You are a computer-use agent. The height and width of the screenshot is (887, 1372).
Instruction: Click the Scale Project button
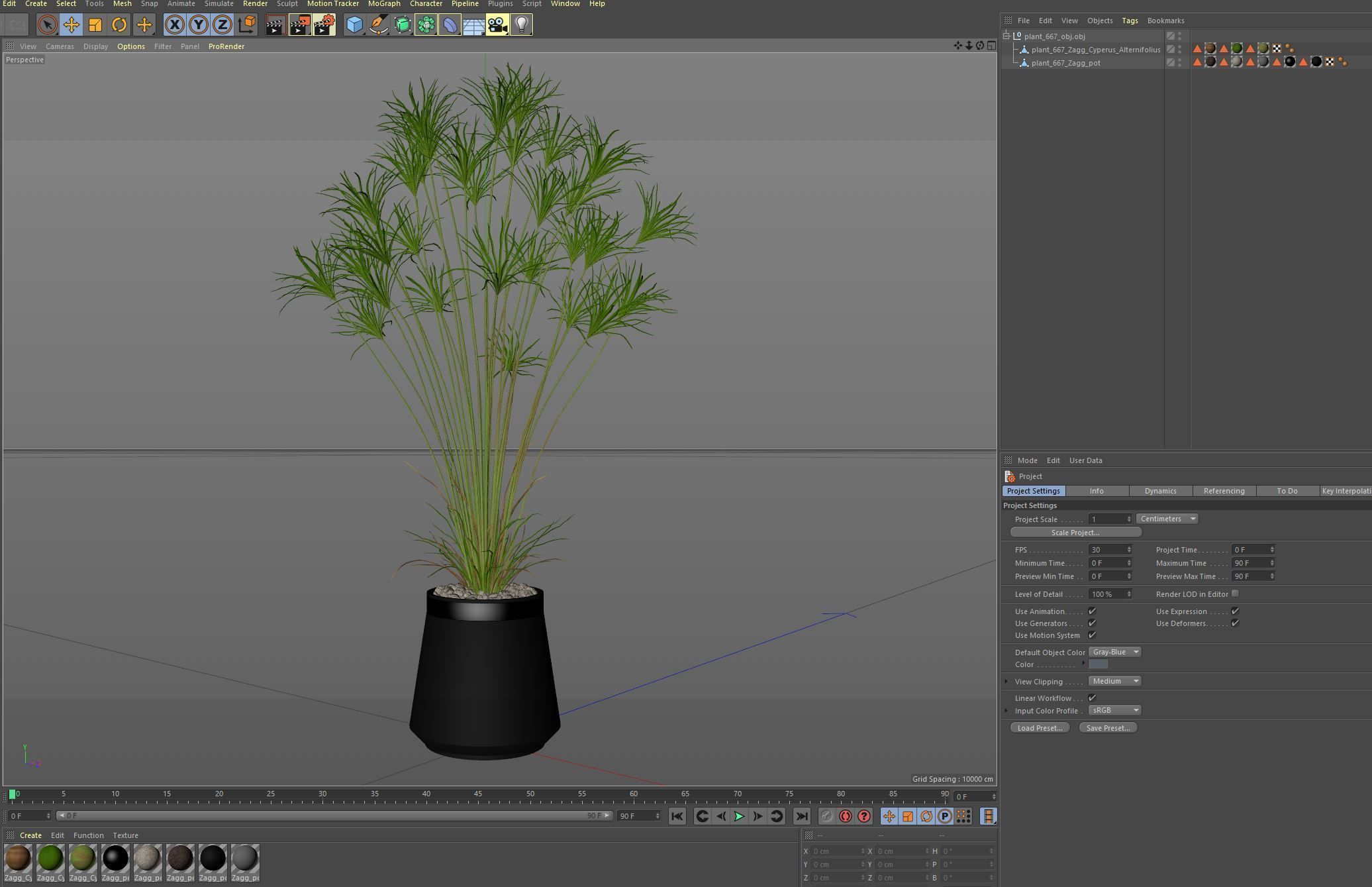click(1075, 533)
